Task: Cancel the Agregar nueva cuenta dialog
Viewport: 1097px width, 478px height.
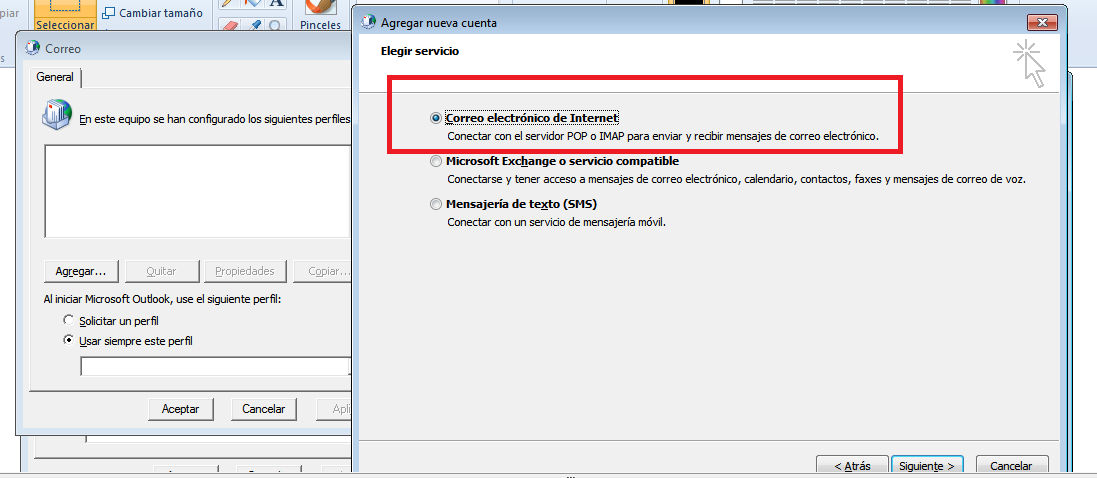Action: (x=1011, y=465)
